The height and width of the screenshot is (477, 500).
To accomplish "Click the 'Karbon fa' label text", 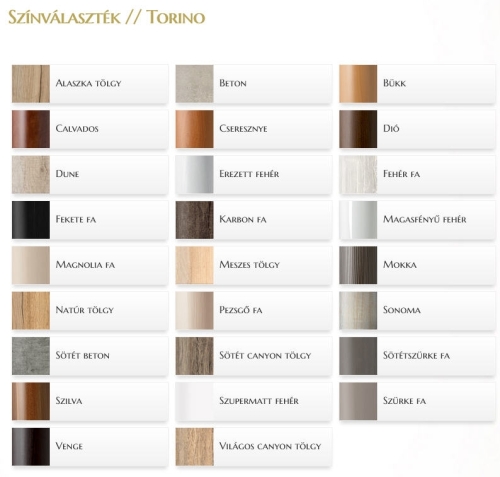I will pyautogui.click(x=243, y=219).
